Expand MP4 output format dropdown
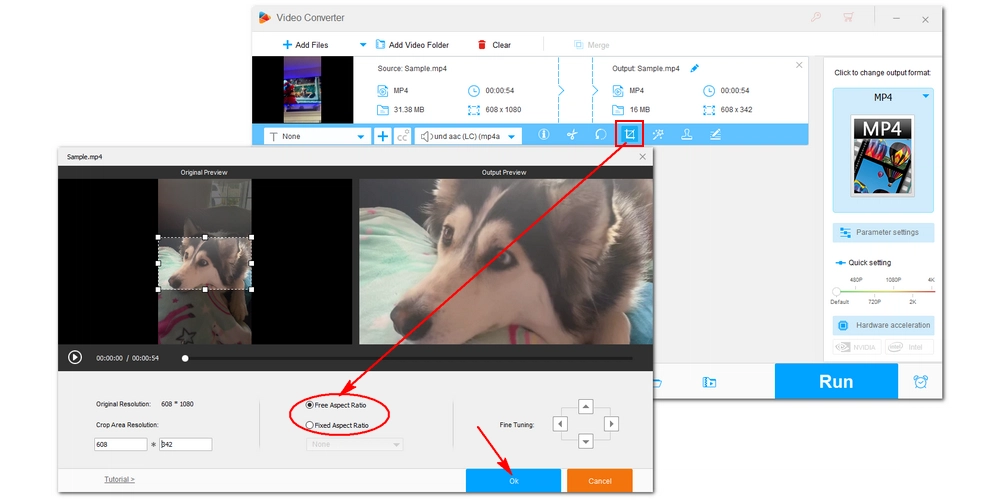The width and height of the screenshot is (1000, 500). pyautogui.click(x=925, y=96)
